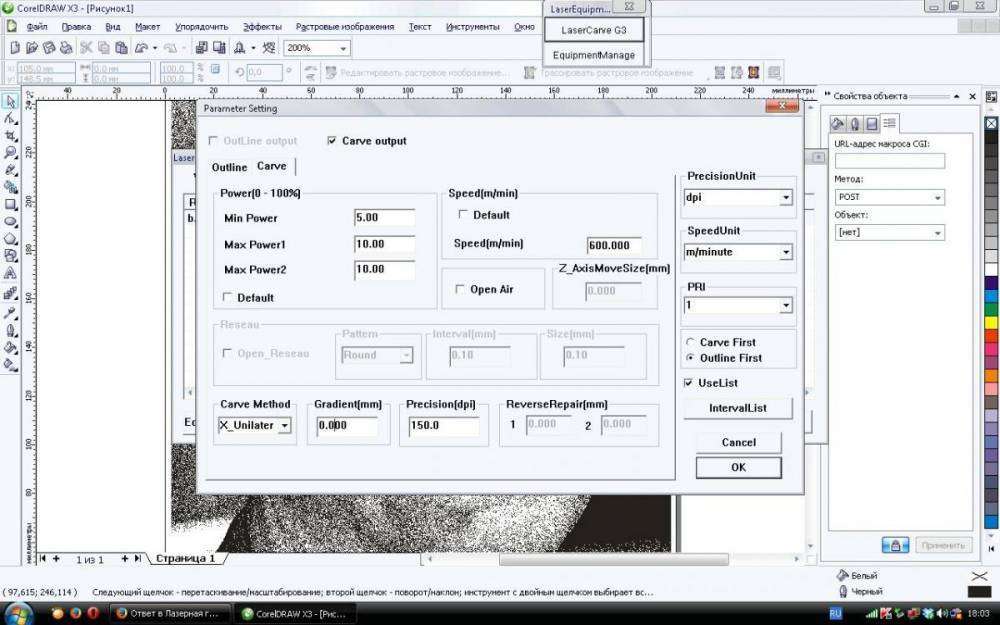
Task: Select the Crop tool in toolbox
Action: click(x=10, y=135)
